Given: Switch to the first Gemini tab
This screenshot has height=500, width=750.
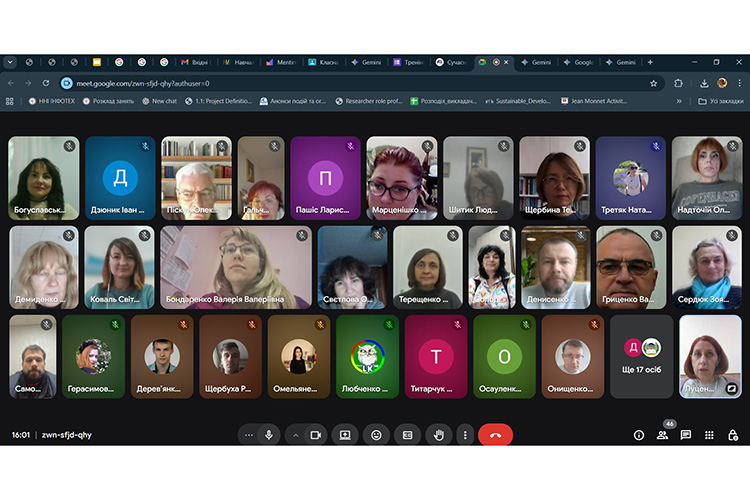Looking at the screenshot, I should 366,62.
